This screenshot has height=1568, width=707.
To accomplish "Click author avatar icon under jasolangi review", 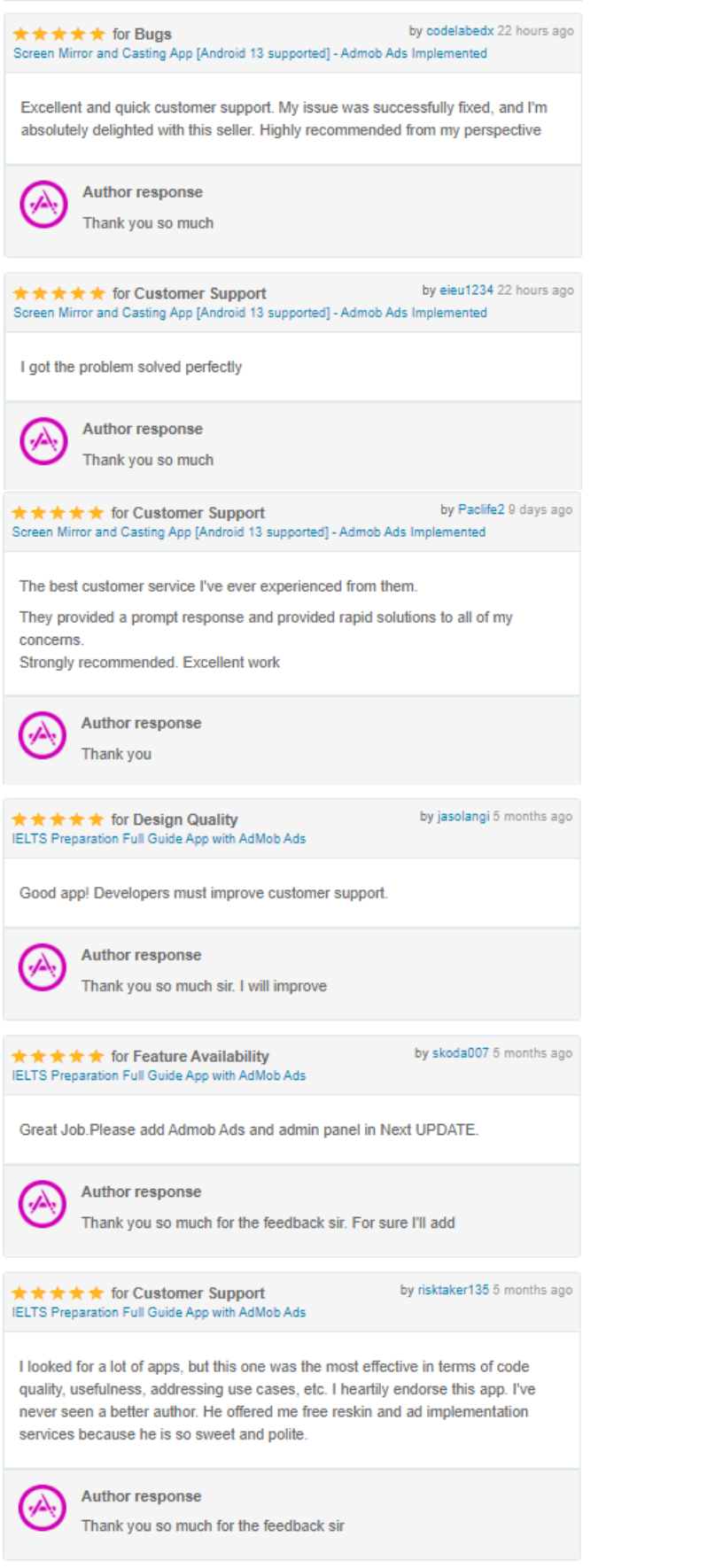I will pos(43,967).
